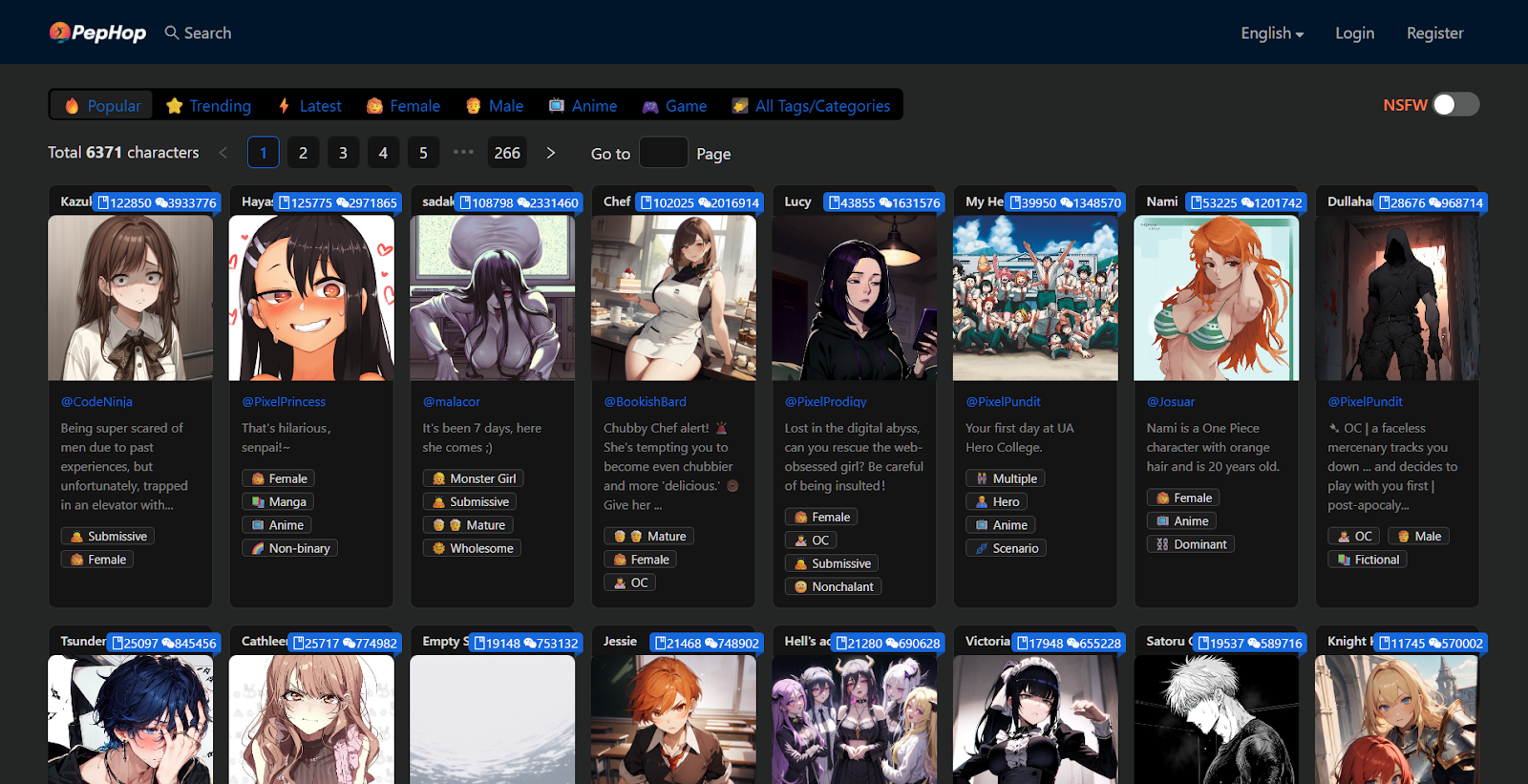
Task: Go to next page with right chevron
Action: click(550, 153)
